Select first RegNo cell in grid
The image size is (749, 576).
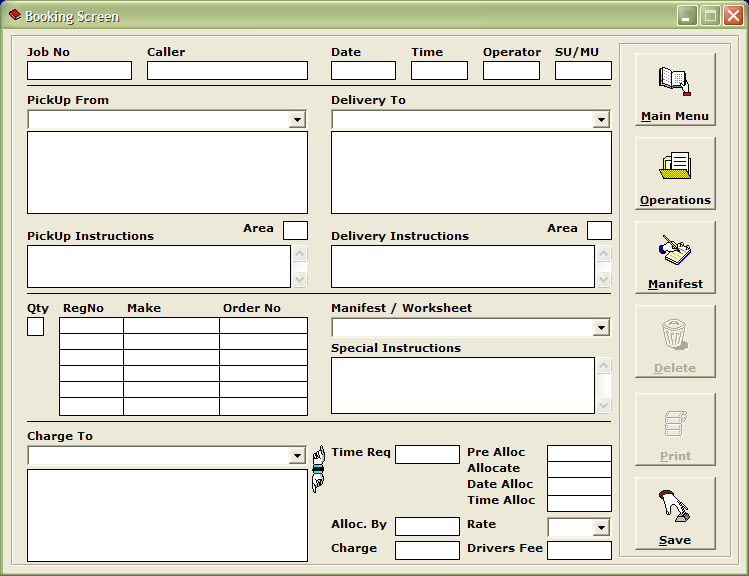point(91,326)
